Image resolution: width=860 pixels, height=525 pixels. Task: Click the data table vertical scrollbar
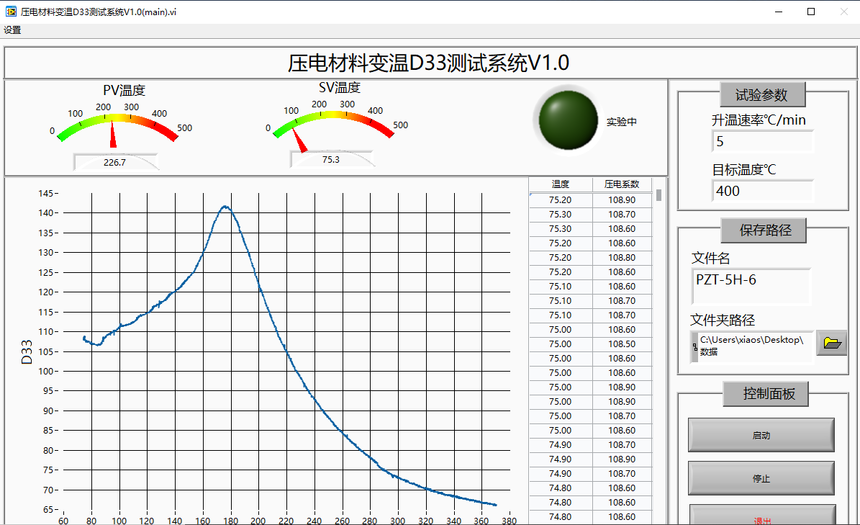coord(659,350)
